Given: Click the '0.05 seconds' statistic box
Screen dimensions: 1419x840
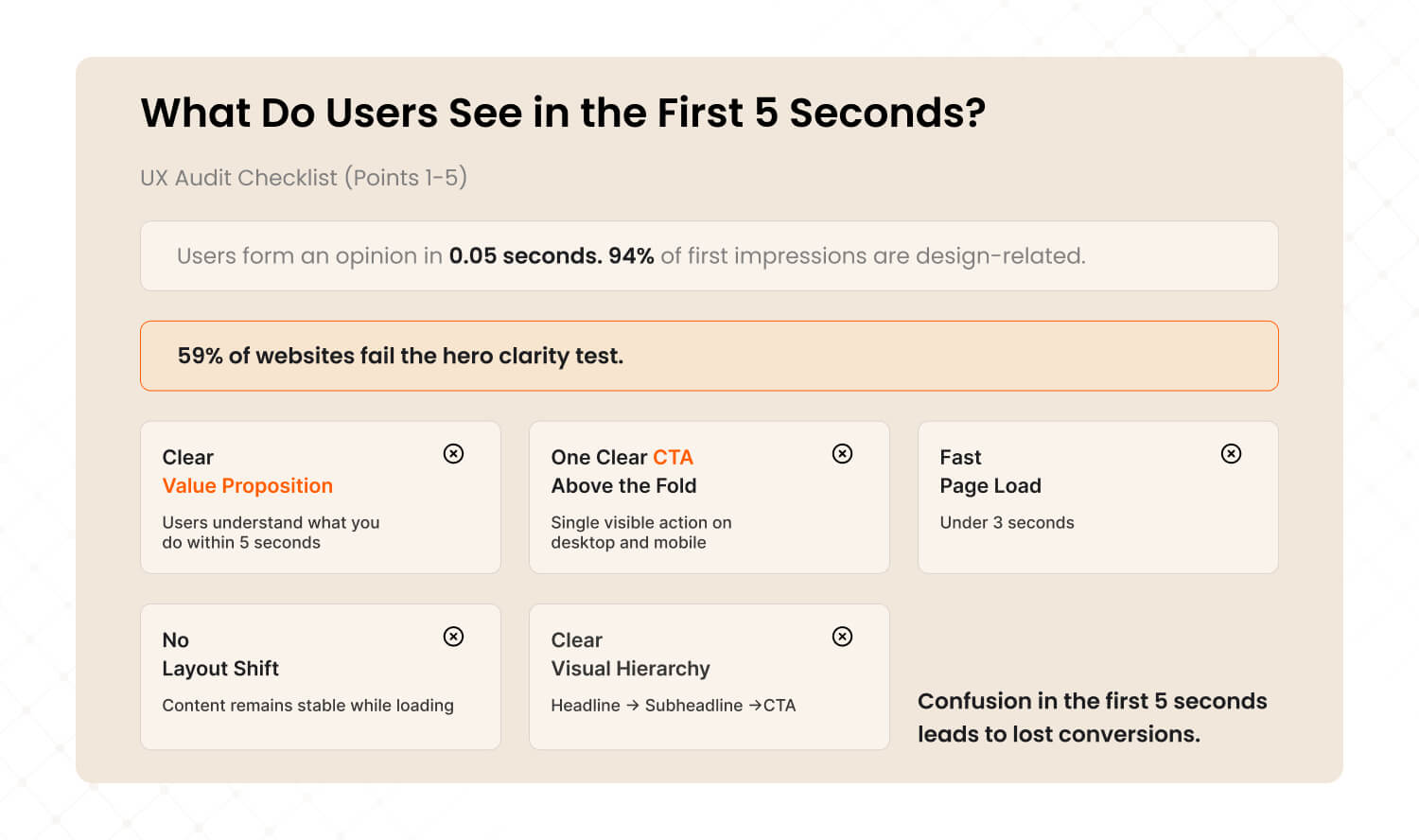Looking at the screenshot, I should (x=709, y=256).
